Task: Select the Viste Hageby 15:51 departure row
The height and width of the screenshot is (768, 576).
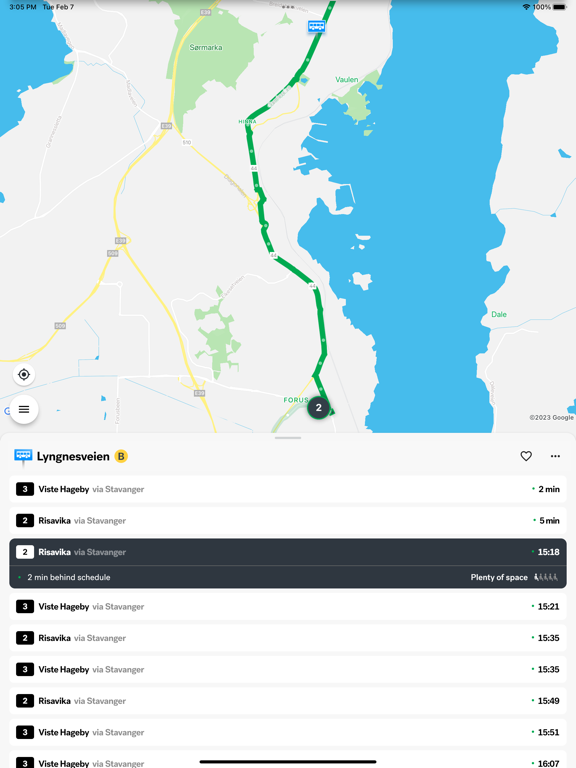Action: pos(288,732)
